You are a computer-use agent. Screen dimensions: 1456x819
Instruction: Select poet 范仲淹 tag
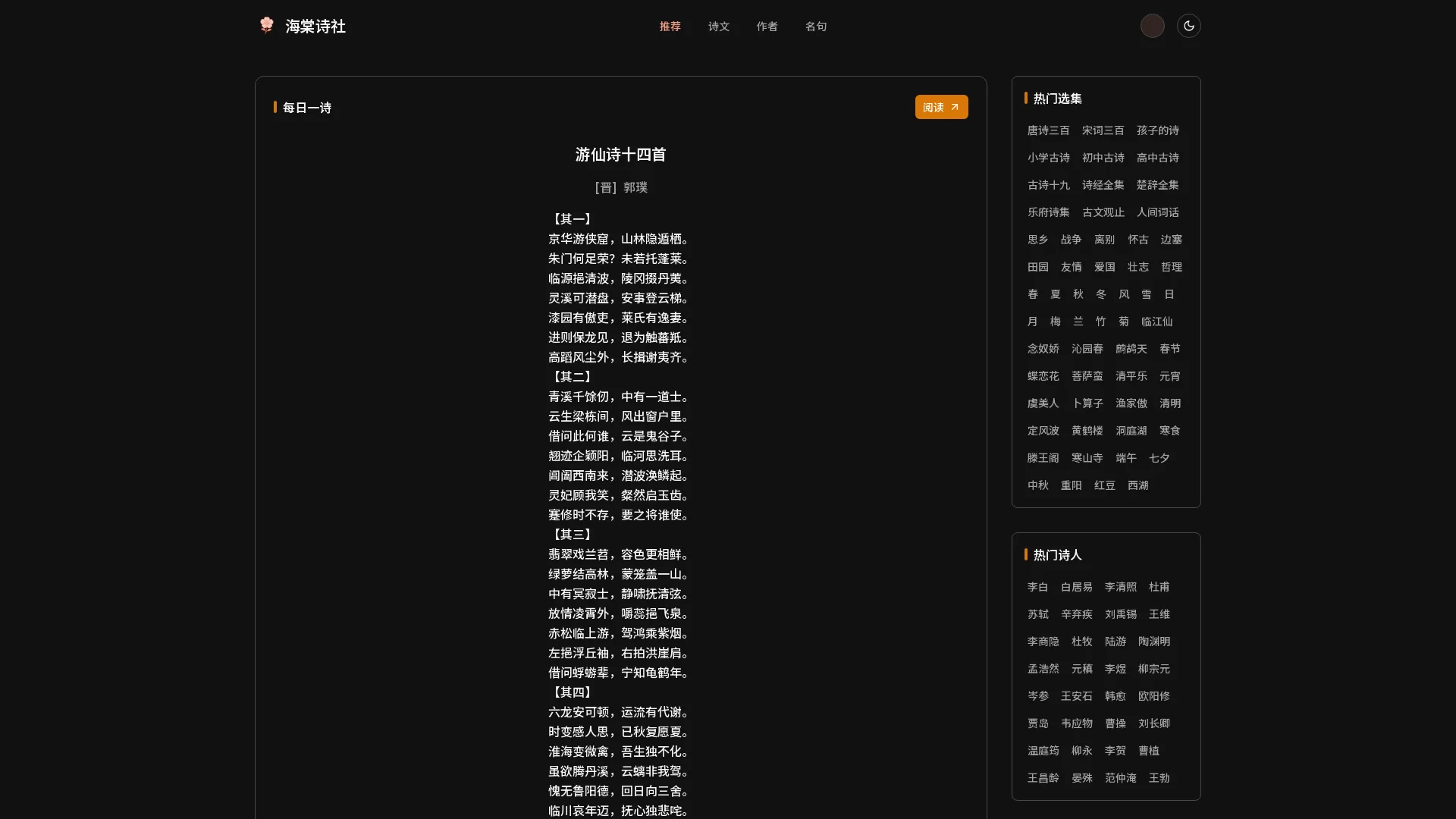click(x=1120, y=778)
